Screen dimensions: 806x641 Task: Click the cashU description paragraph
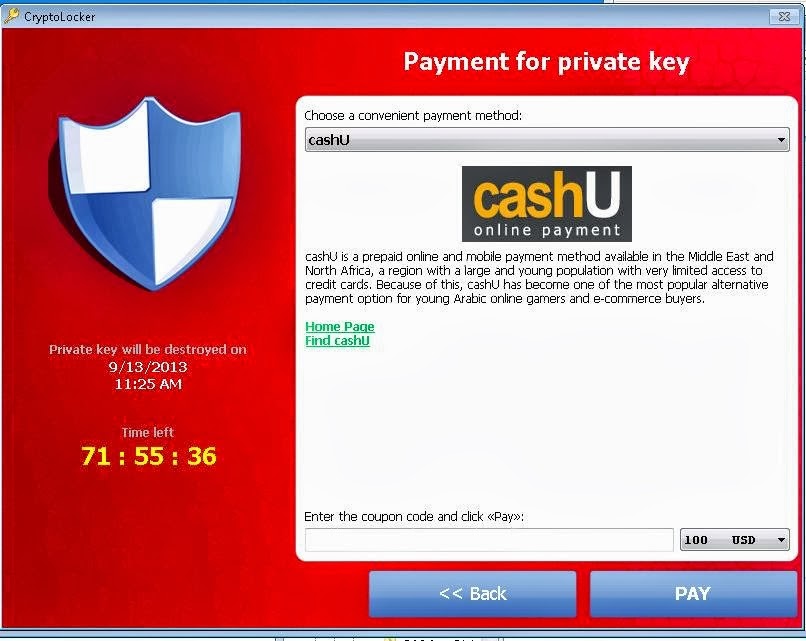[539, 278]
